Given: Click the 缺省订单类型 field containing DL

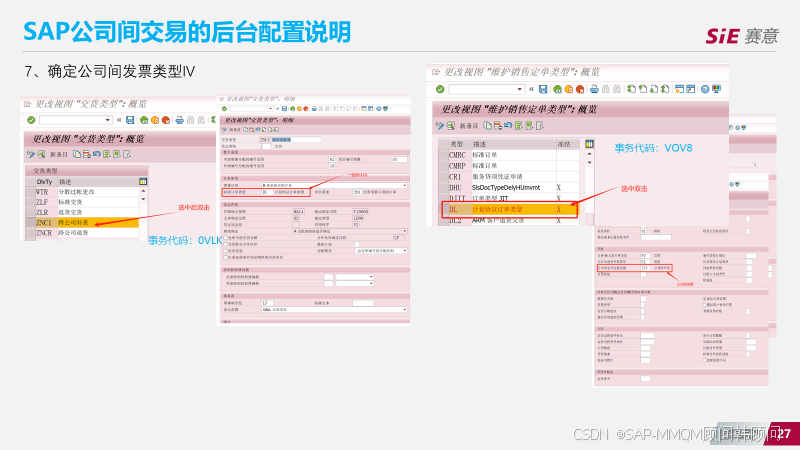Looking at the screenshot, I should click(x=267, y=192).
